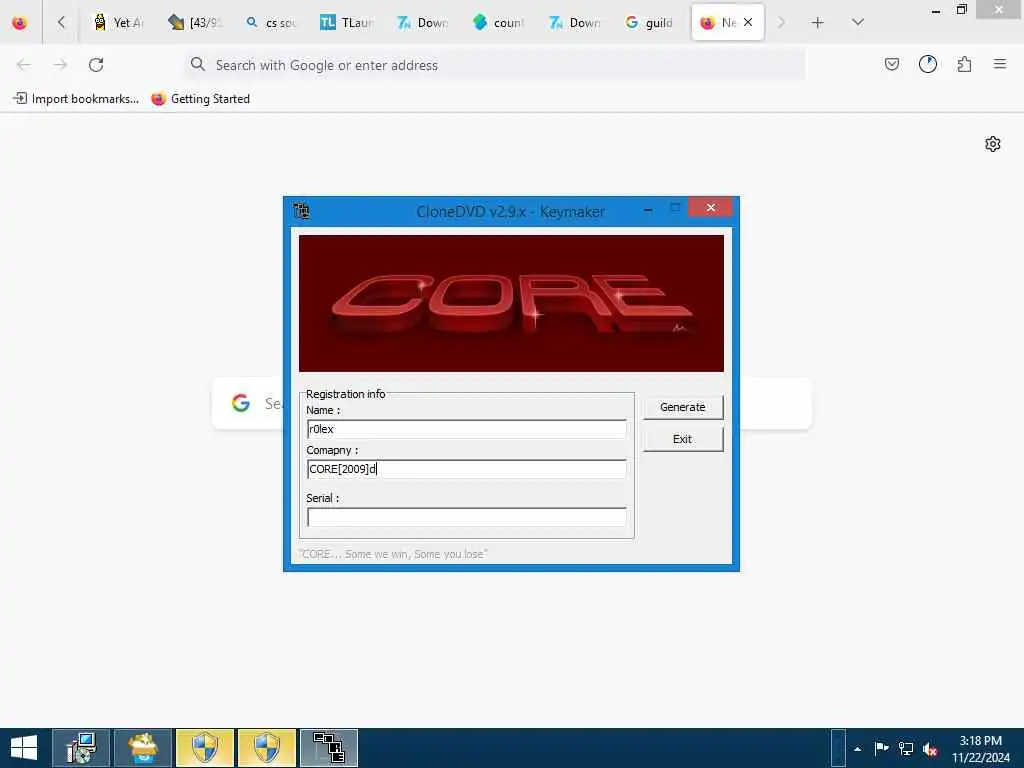
Task: Switch to the '[43/9' tab
Action: coord(194,23)
